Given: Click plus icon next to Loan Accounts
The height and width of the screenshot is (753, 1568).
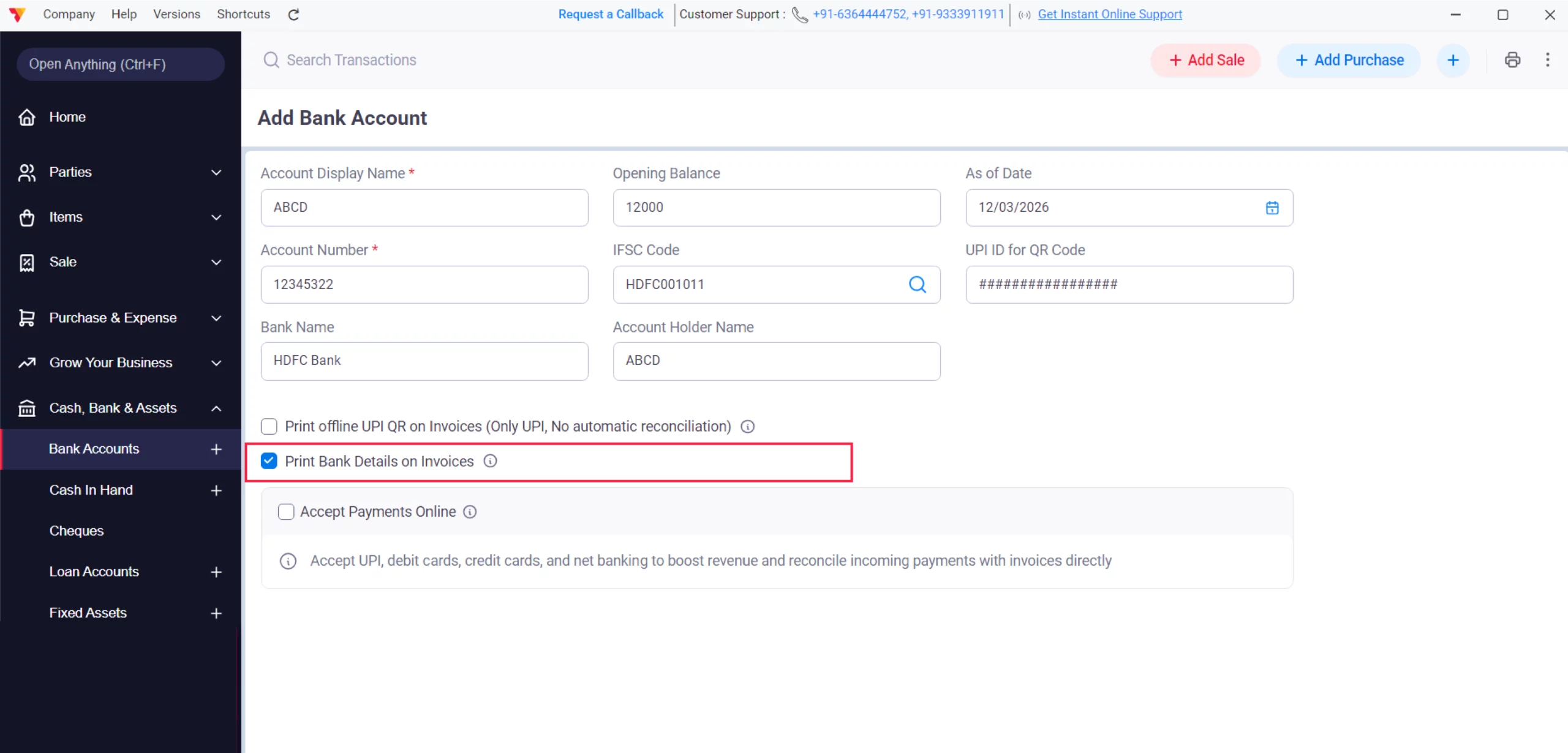Looking at the screenshot, I should point(216,572).
